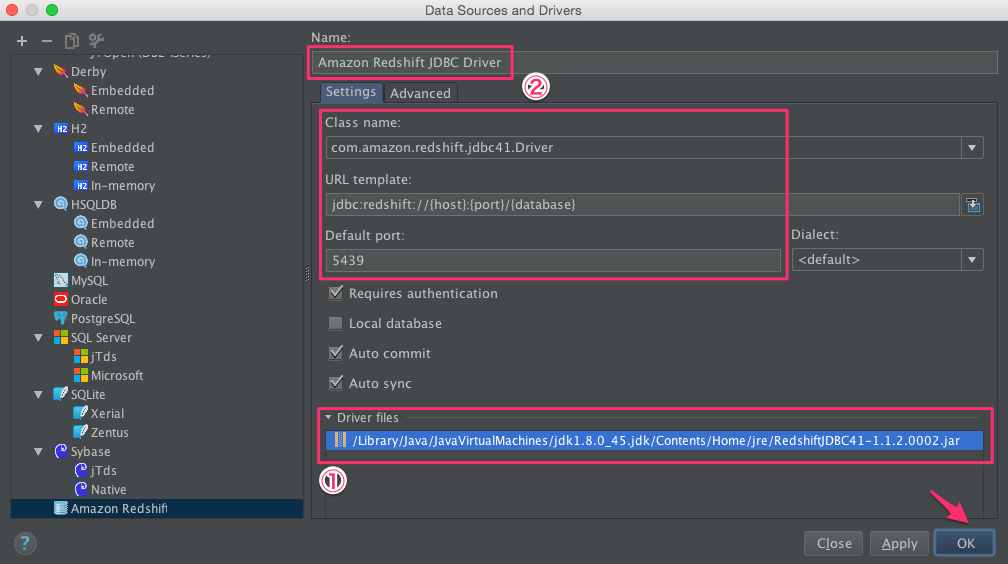Click the wrench driver settings icon
The image size is (1008, 564).
(96, 41)
